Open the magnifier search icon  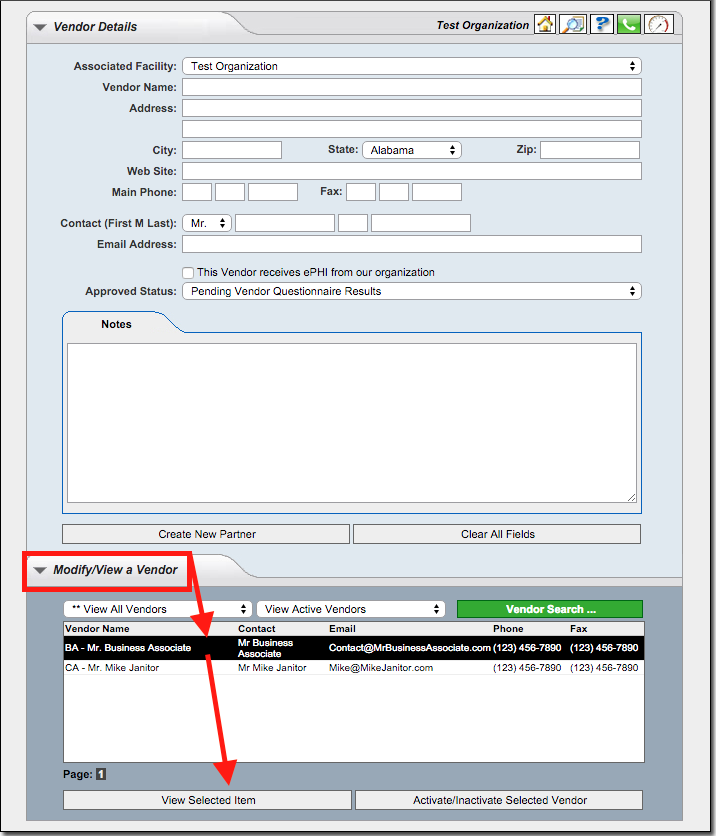[x=573, y=25]
